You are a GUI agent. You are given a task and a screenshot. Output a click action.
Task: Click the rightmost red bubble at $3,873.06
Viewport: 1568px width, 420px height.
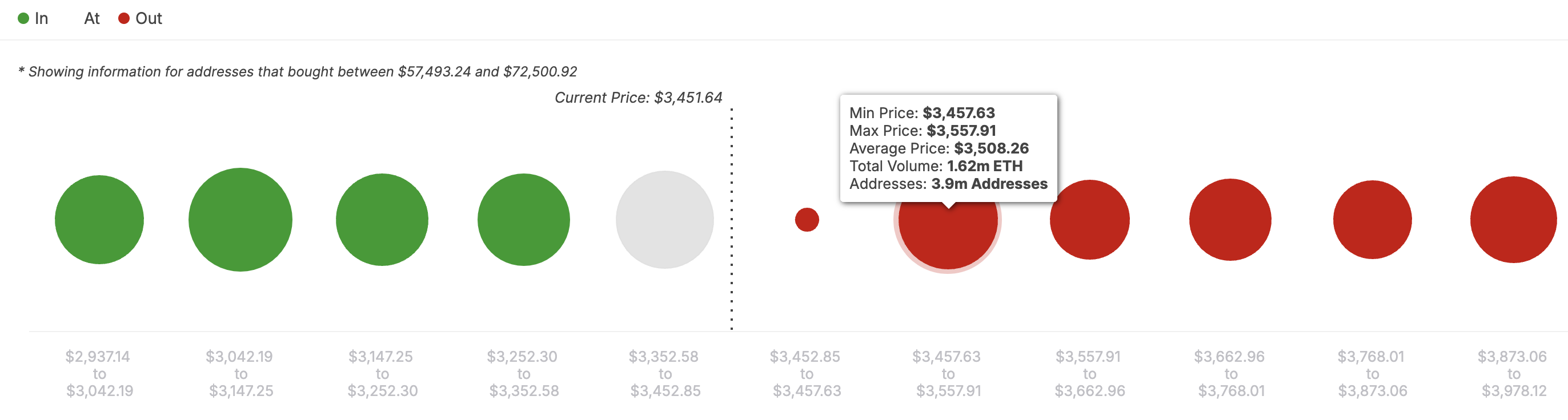1513,220
